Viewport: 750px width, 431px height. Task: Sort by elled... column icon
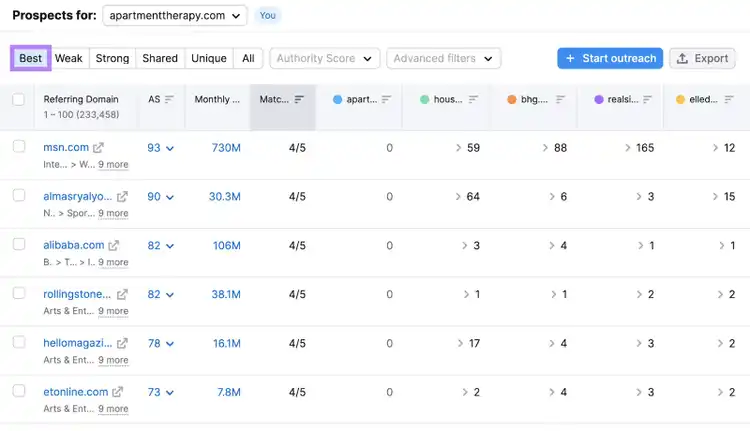(729, 99)
